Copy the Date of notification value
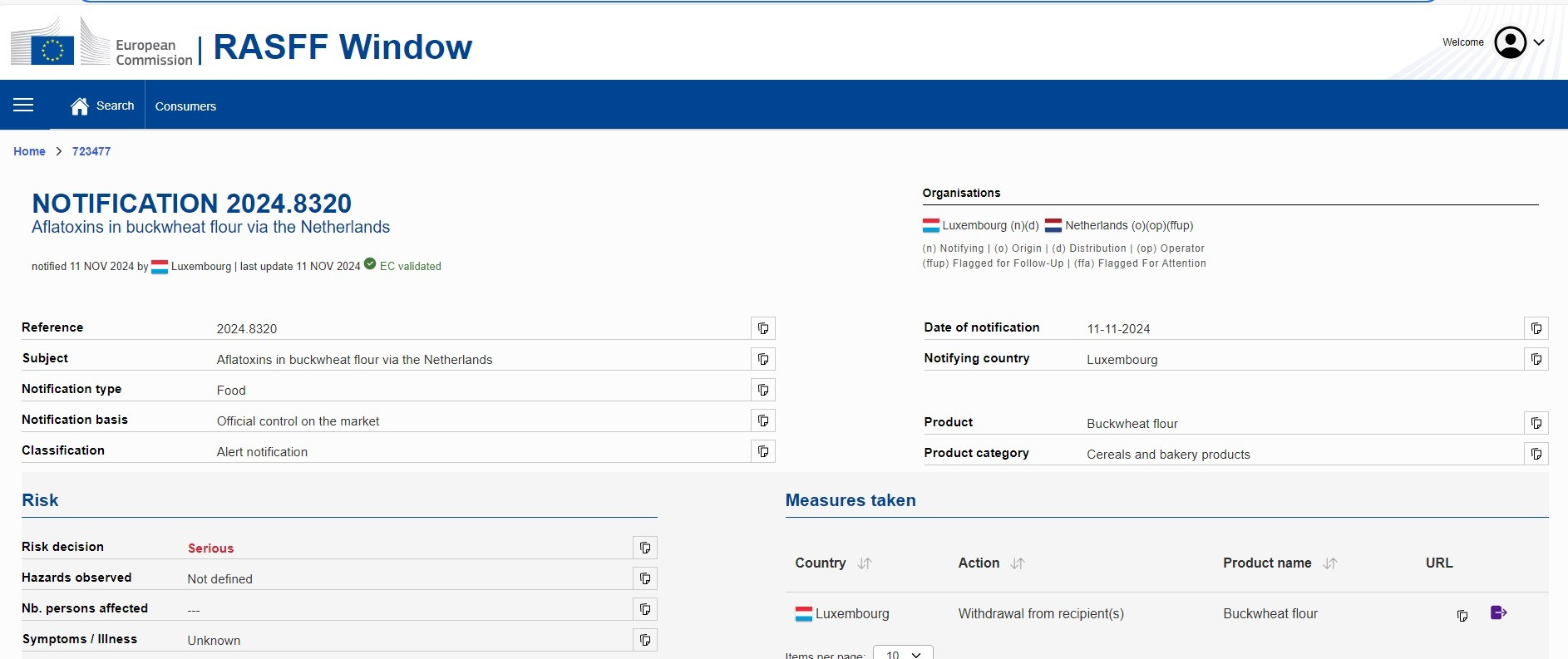This screenshot has height=659, width=1568. pyautogui.click(x=1536, y=328)
